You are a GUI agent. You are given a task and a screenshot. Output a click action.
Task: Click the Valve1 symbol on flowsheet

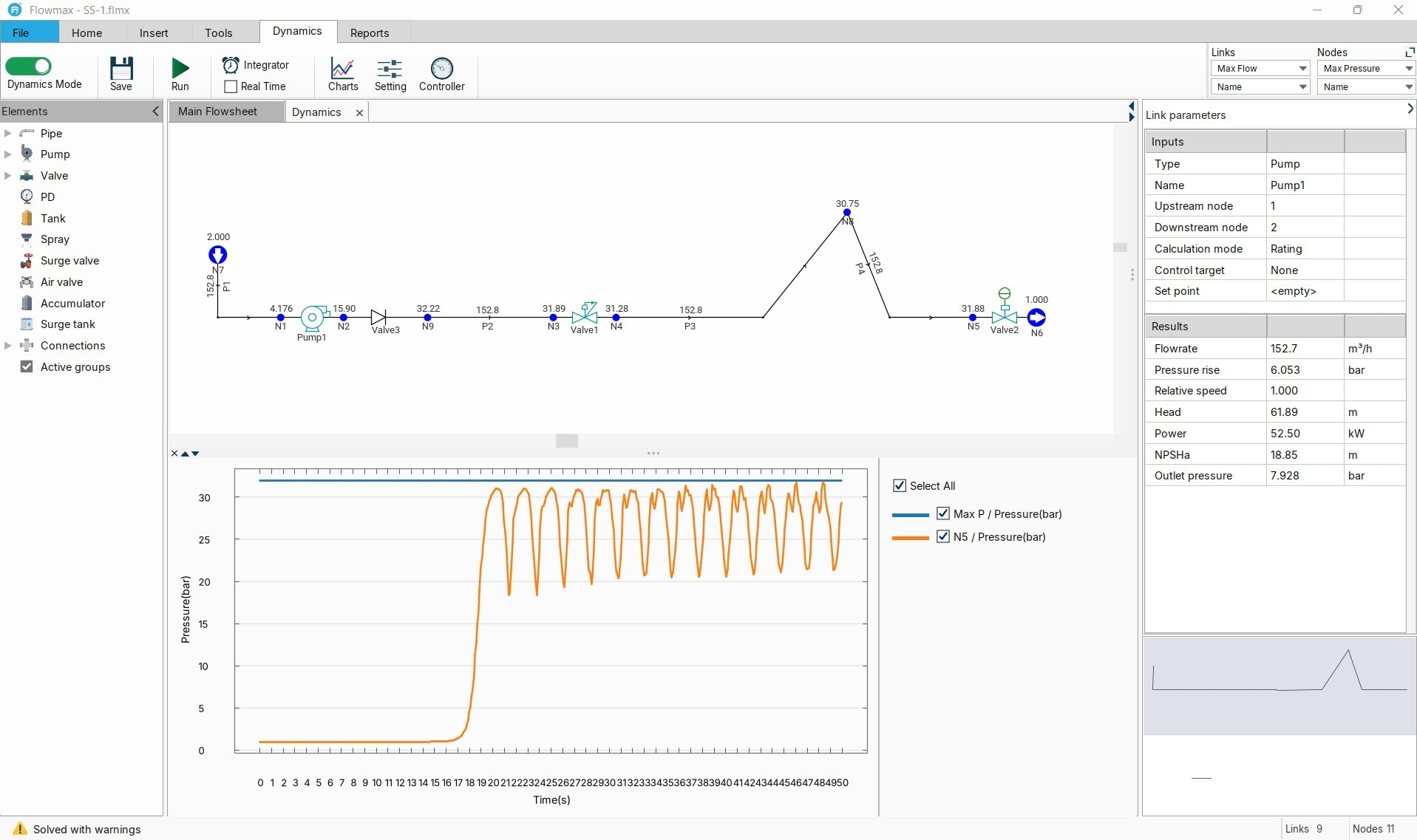click(x=585, y=314)
